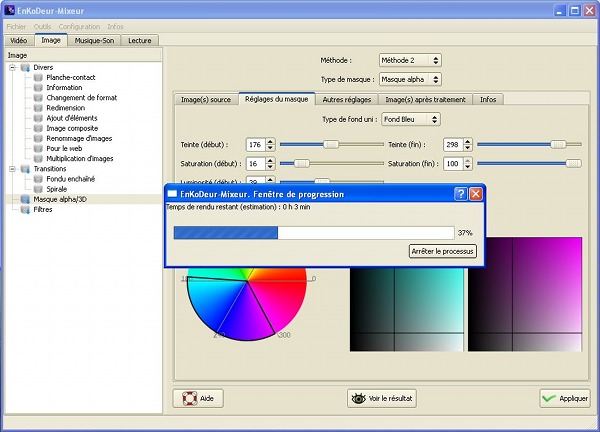Open the Méthode dropdown

click(410, 60)
